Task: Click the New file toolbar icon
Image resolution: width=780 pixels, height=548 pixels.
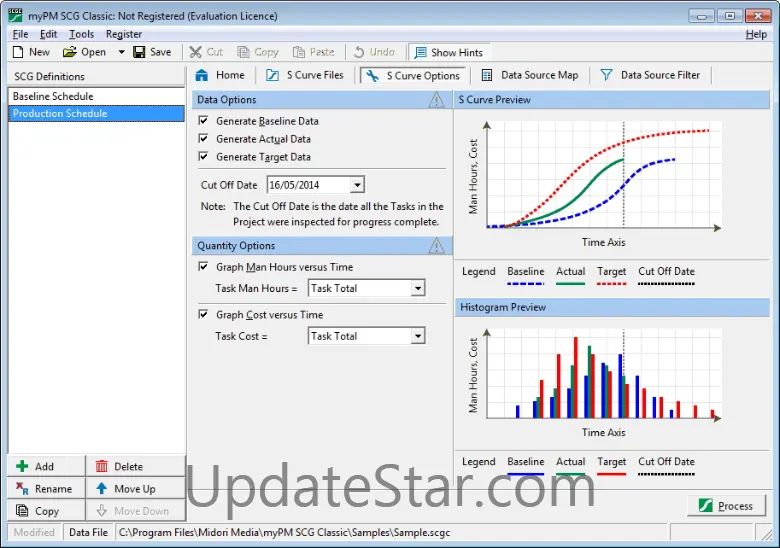Action: (x=18, y=52)
